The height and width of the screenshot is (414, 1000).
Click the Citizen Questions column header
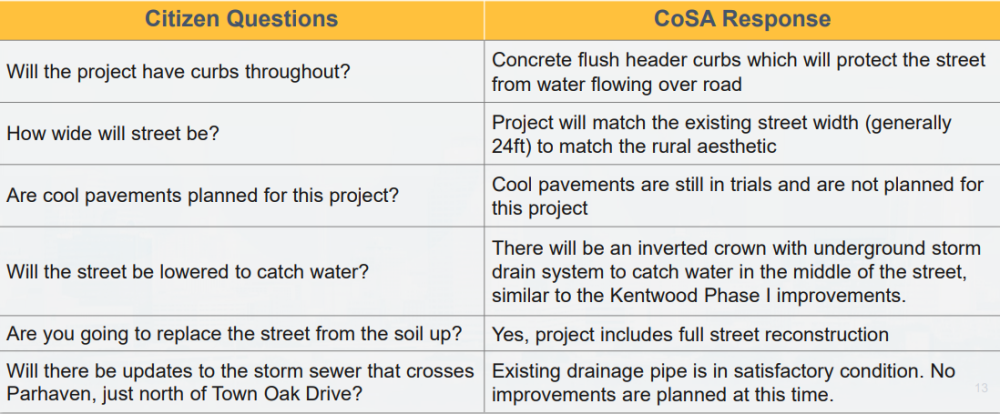coord(241,20)
